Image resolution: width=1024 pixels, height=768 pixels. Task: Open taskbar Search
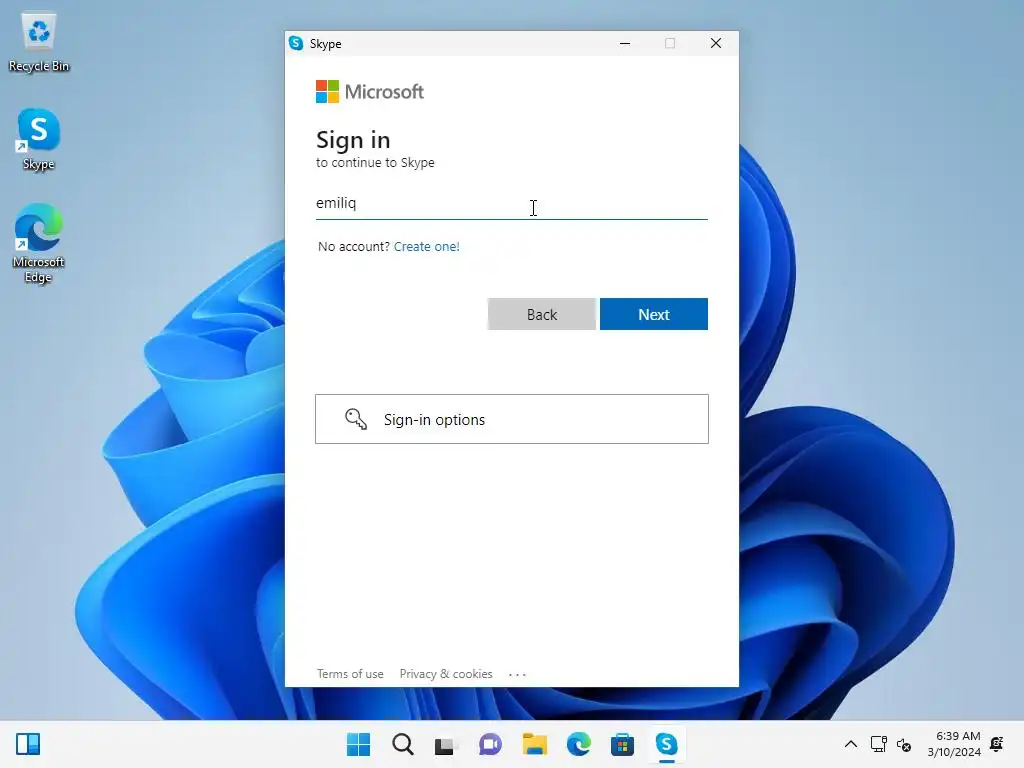click(x=403, y=744)
